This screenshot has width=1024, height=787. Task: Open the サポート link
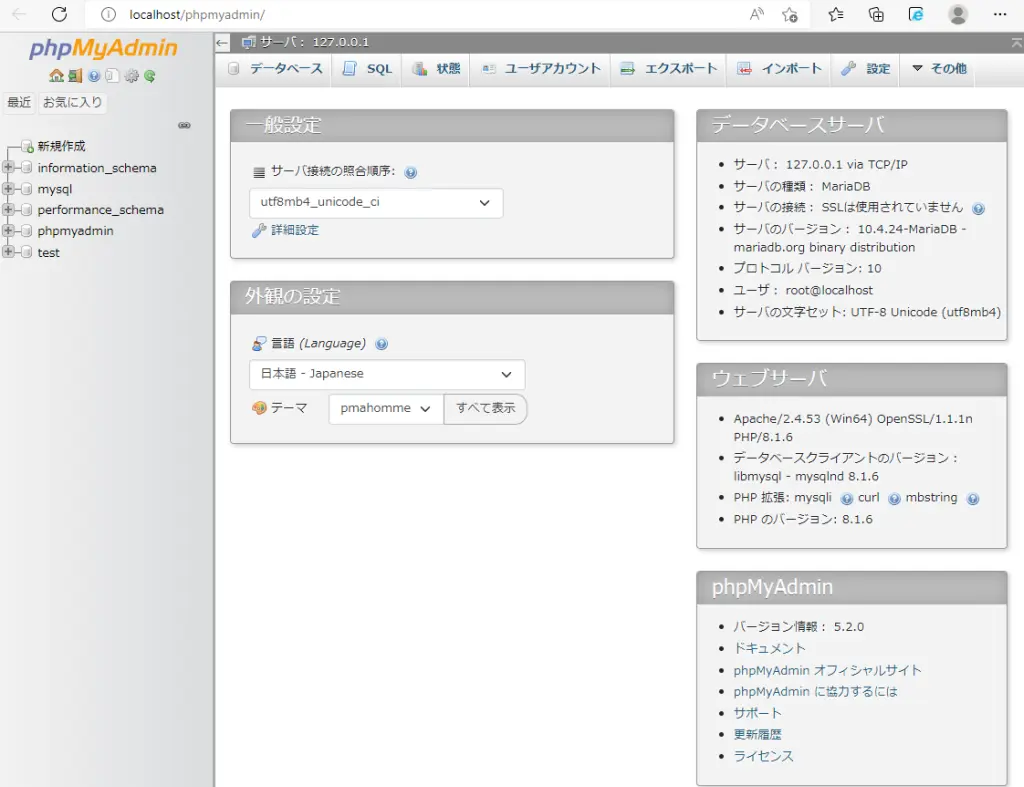coord(757,713)
